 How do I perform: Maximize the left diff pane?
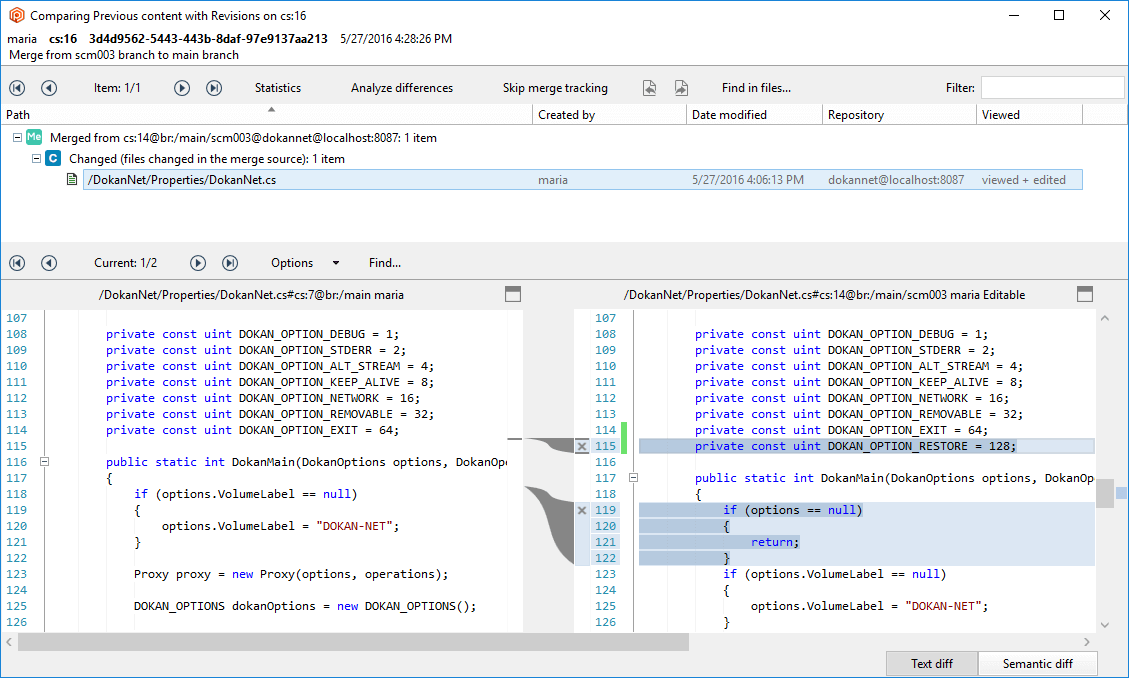tap(513, 294)
